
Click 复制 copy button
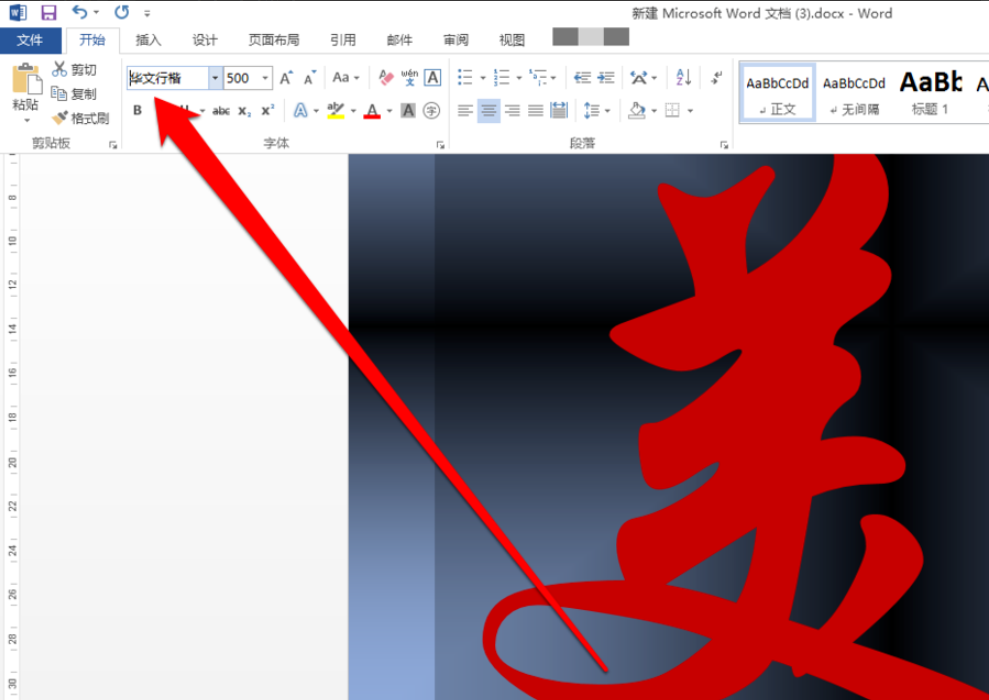tap(74, 94)
